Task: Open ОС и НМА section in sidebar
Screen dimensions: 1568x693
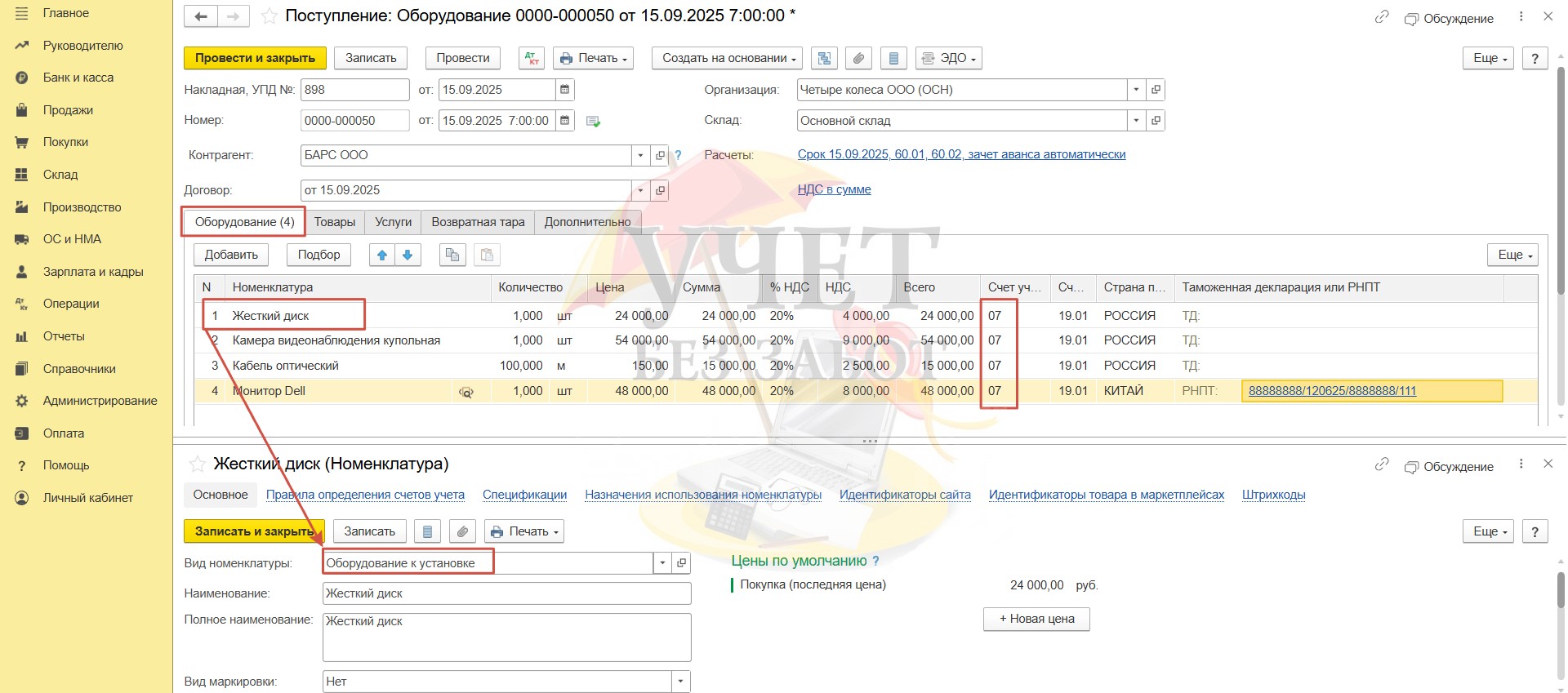Action: pos(72,239)
